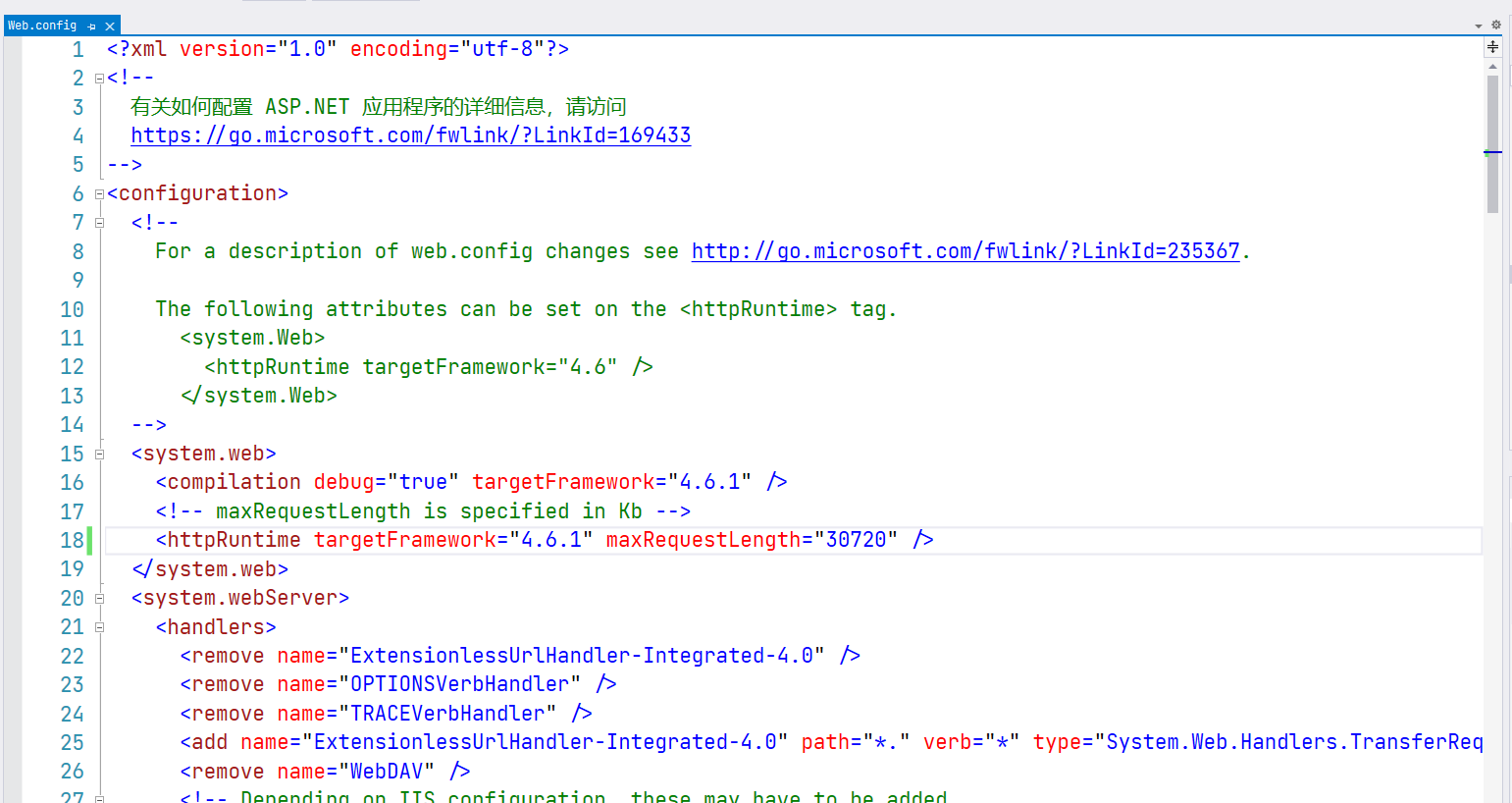1512x803 pixels.
Task: Click the <handlers> tag text
Action: click(216, 627)
